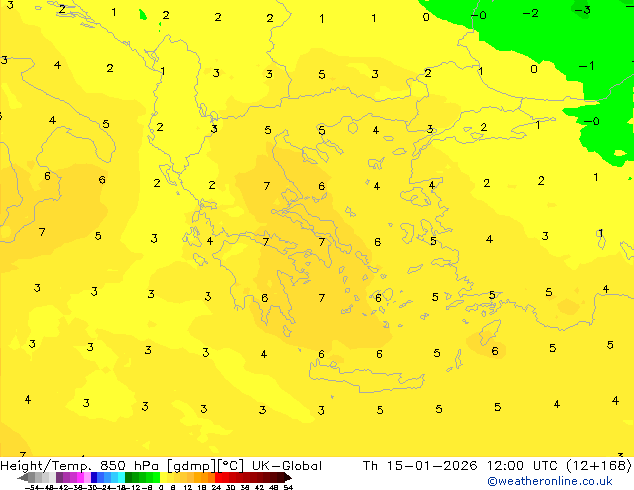Click the 'Th 15-01-2026' date text

pos(420,466)
